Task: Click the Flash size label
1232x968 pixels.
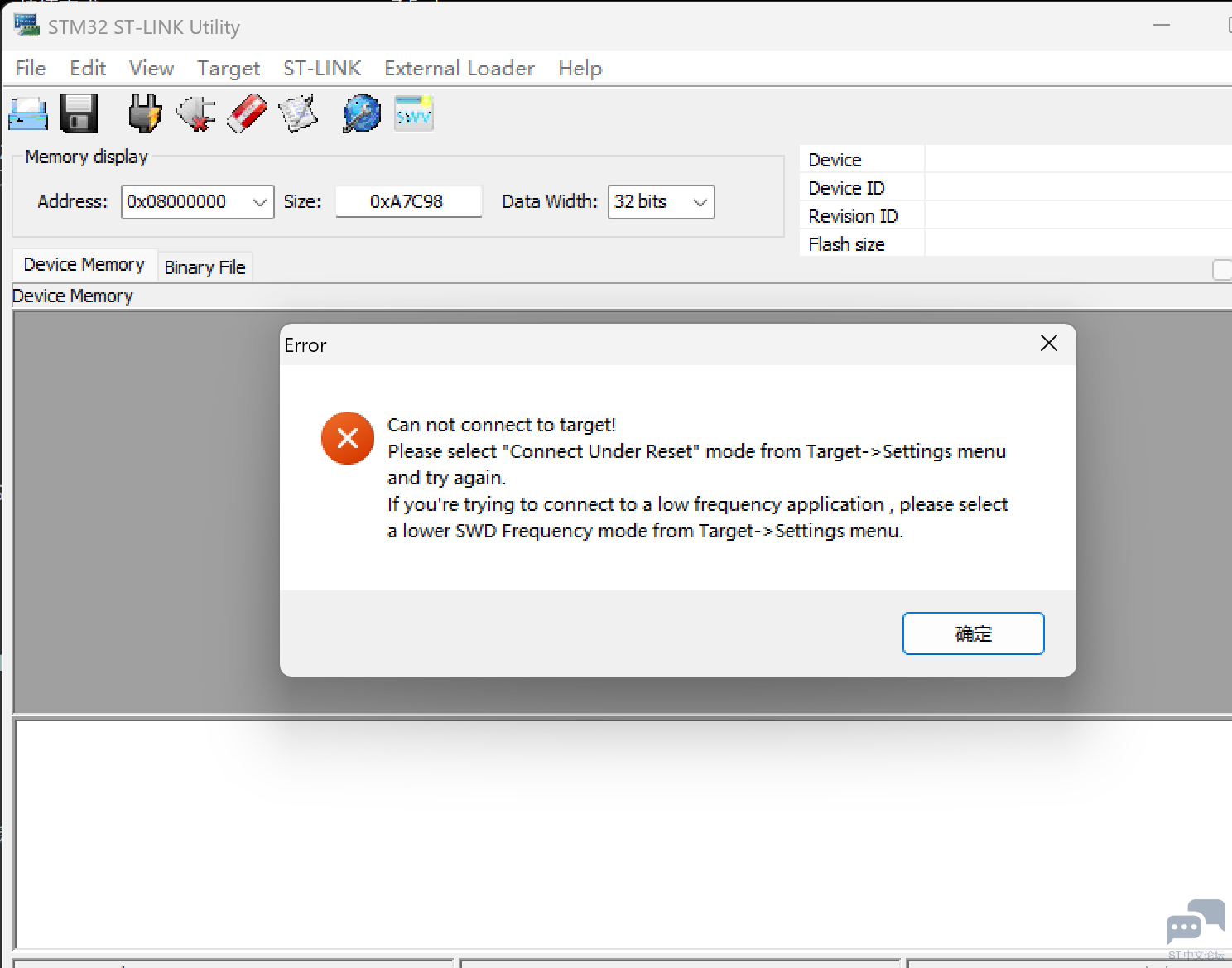Action: coord(846,244)
